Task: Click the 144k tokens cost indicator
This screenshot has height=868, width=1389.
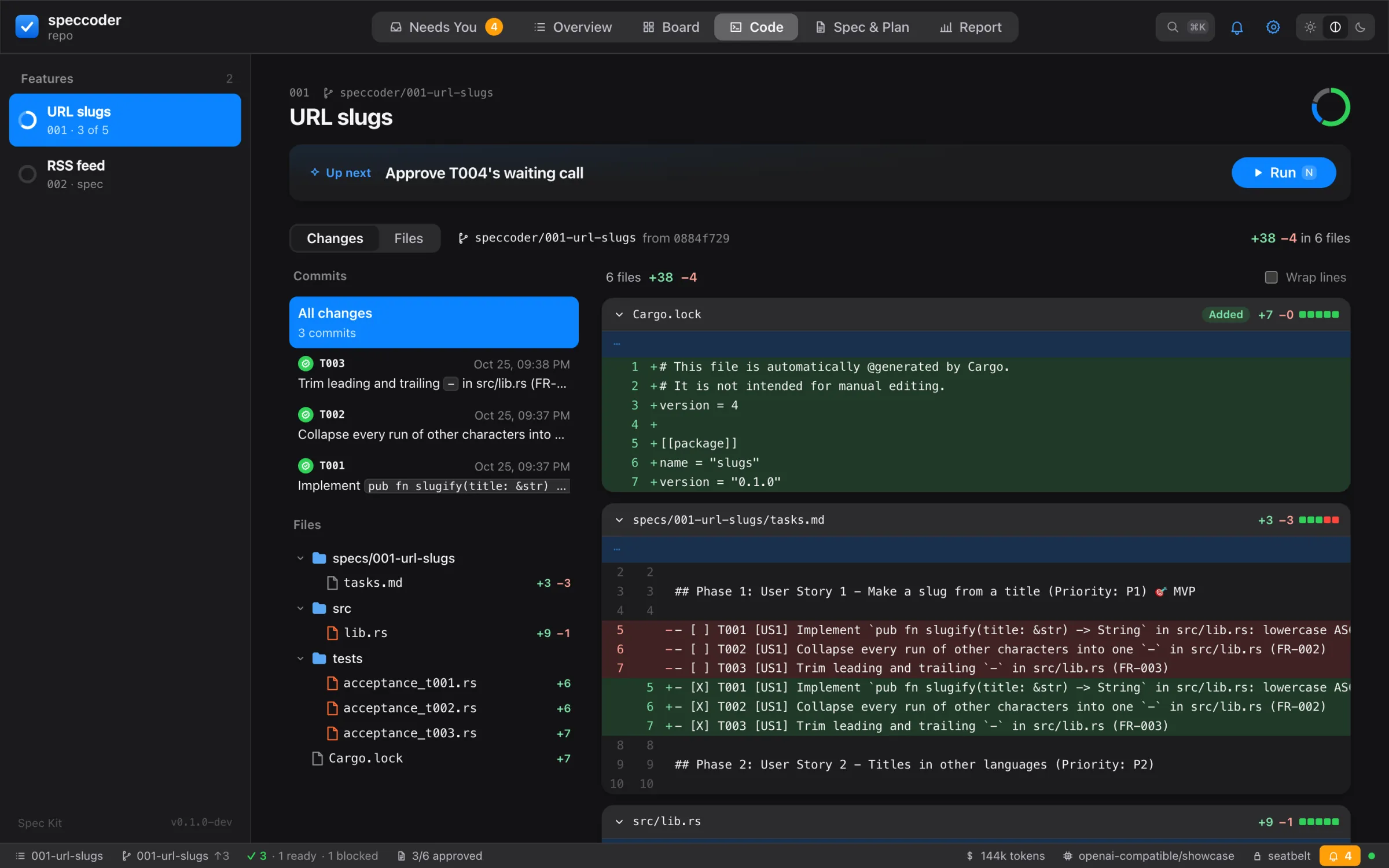Action: coord(1006,856)
